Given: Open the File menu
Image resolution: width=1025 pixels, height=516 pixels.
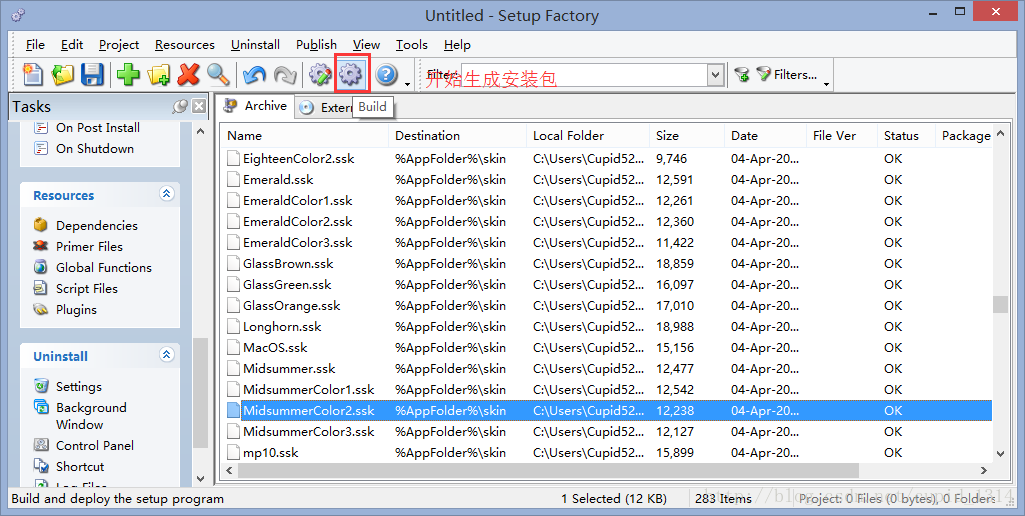Looking at the screenshot, I should (35, 44).
